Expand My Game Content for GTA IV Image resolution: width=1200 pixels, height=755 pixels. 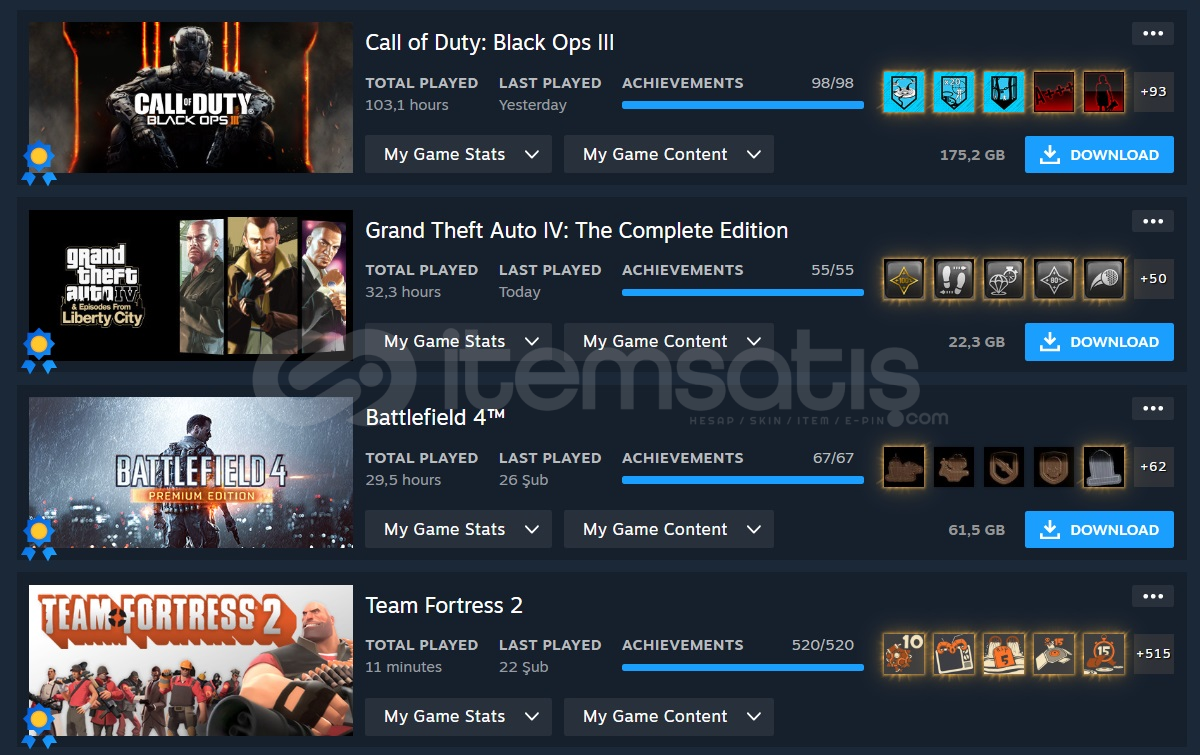(x=669, y=341)
